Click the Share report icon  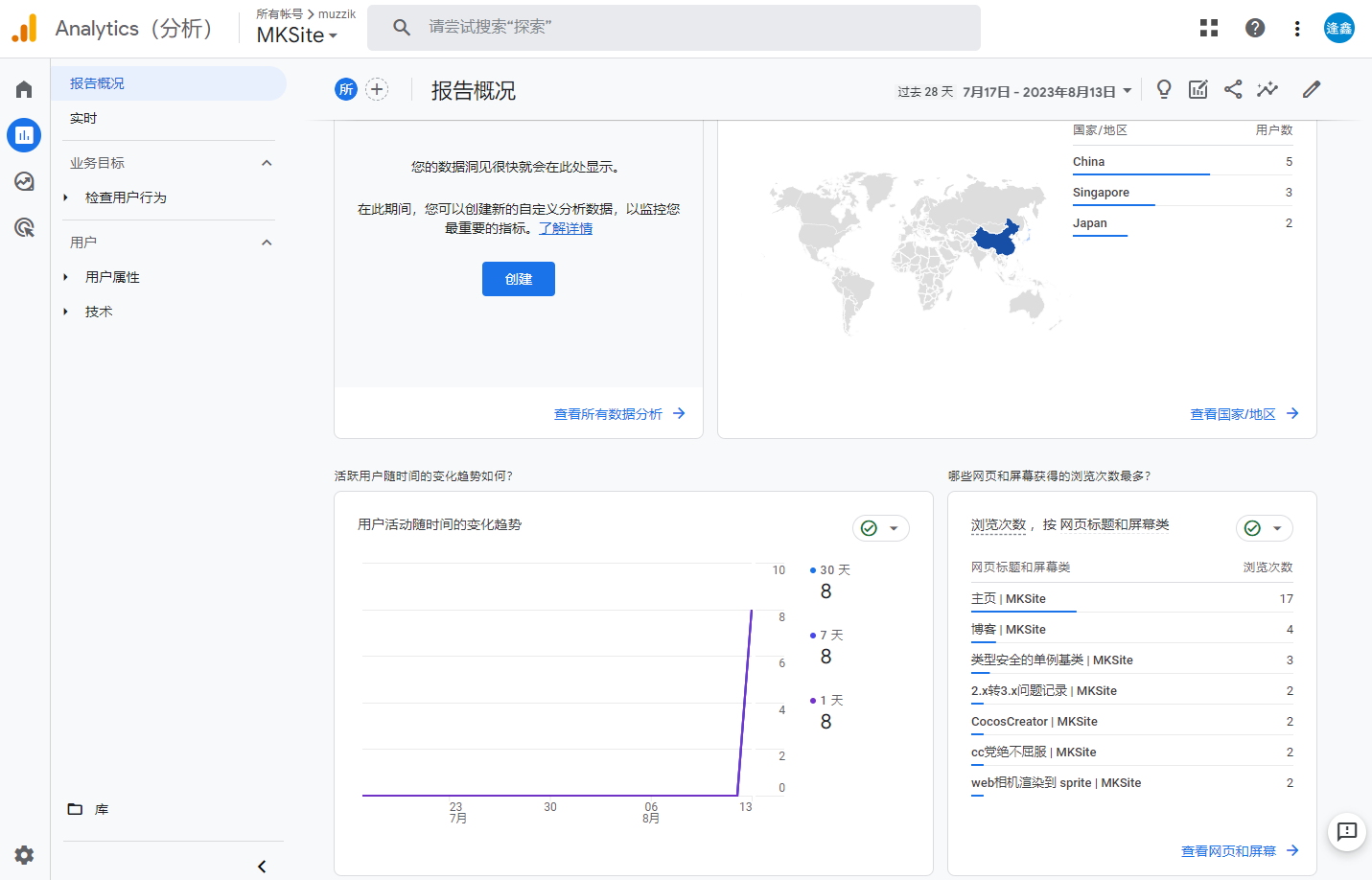coord(1233,89)
